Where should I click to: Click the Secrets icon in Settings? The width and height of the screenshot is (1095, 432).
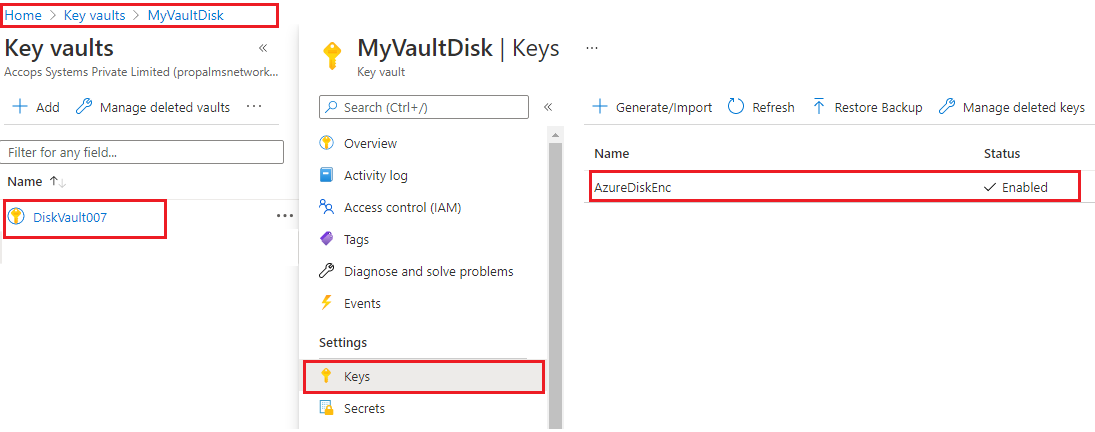pos(326,408)
